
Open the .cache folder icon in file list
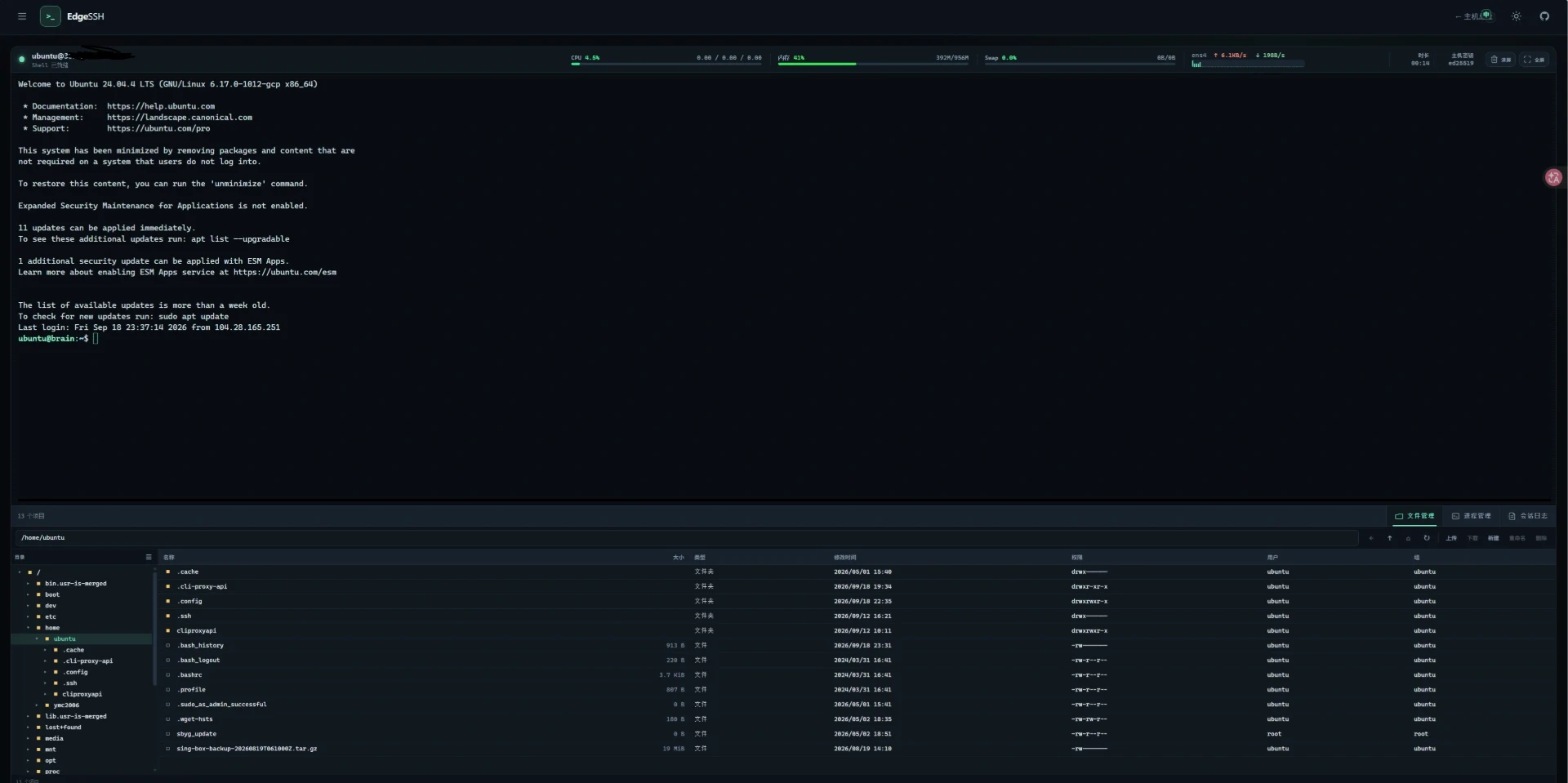168,572
